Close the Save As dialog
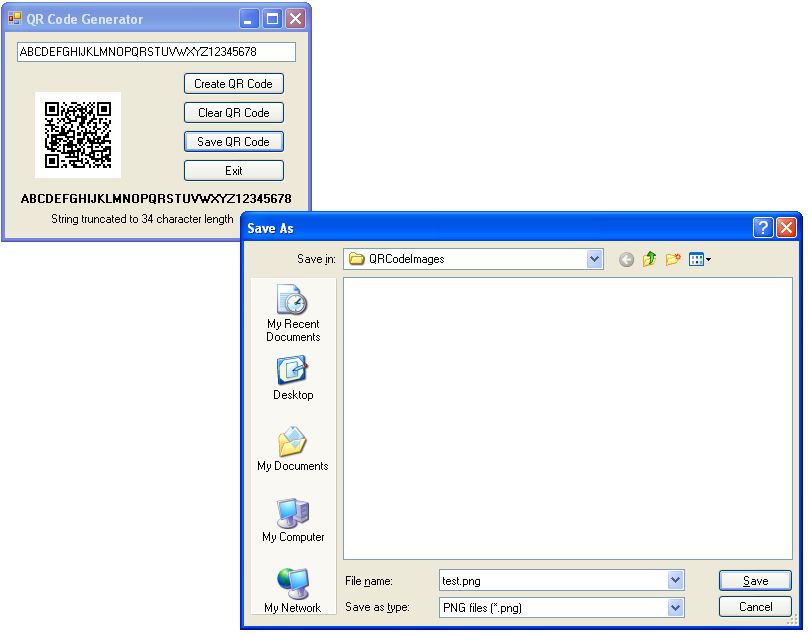Viewport: 808px width, 635px height. pyautogui.click(x=786, y=227)
